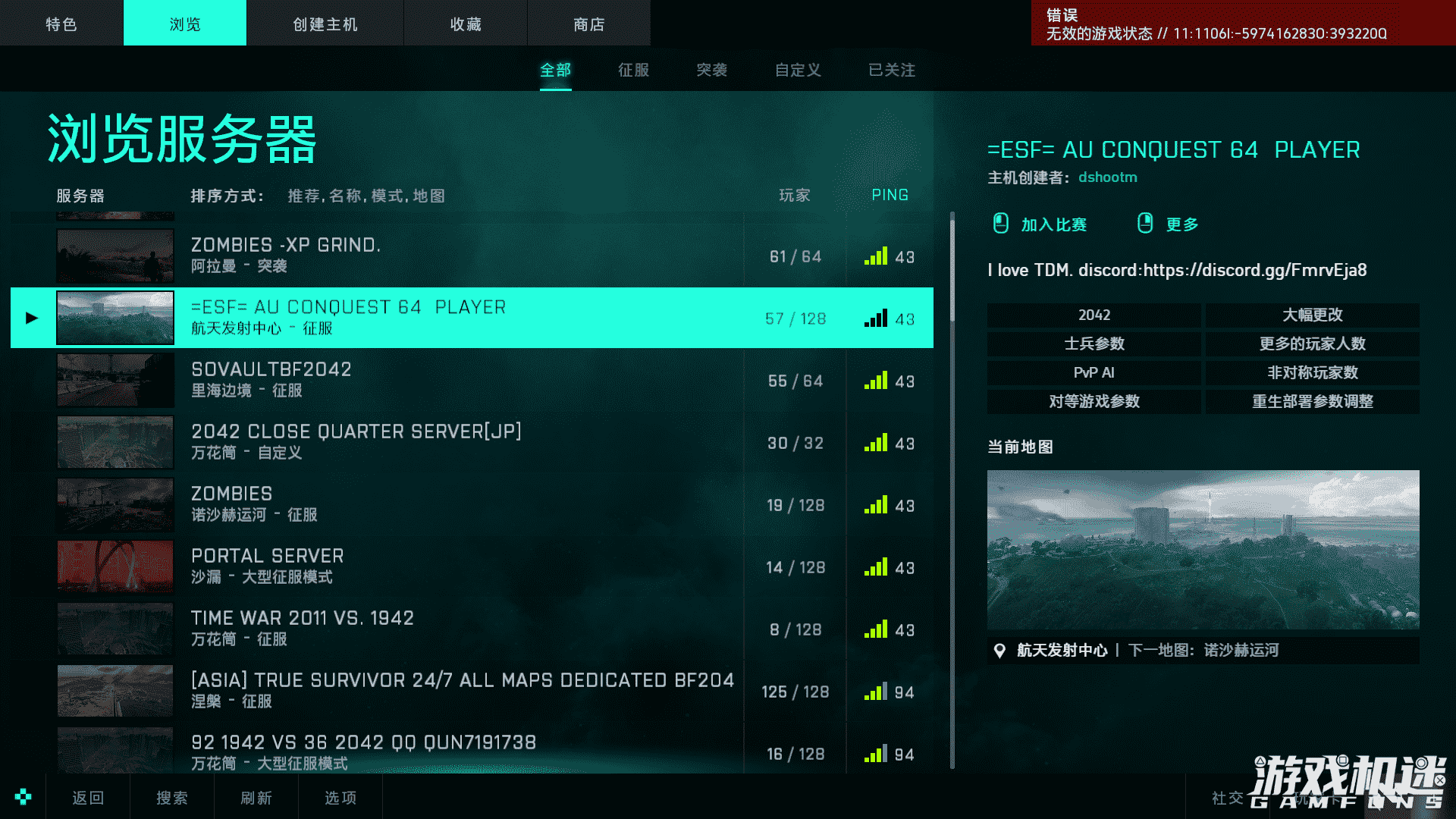Click the 更多的玩家人数 tag
Viewport: 1456px width, 819px height.
(1313, 344)
